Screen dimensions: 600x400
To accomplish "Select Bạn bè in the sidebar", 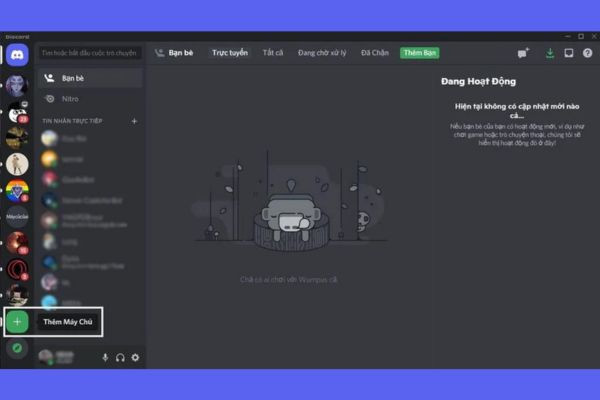I will (91, 78).
